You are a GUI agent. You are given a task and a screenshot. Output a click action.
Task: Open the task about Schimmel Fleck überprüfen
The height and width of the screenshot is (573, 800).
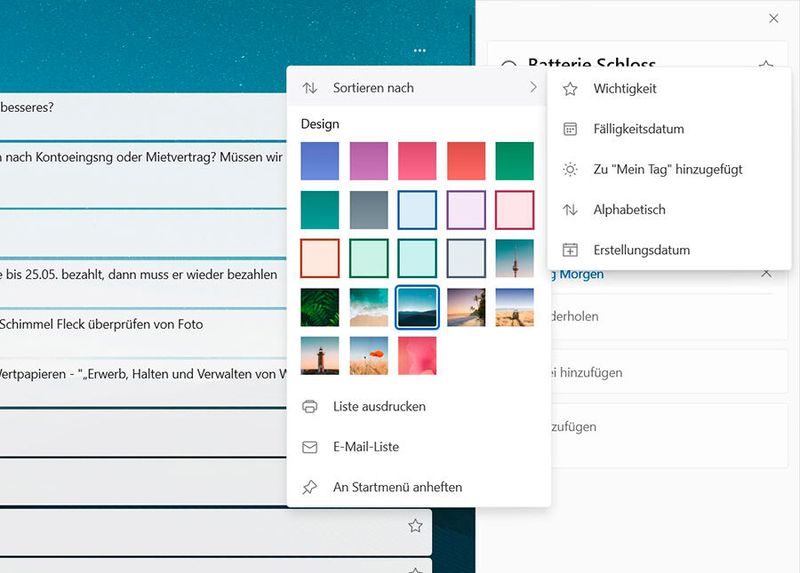143,332
